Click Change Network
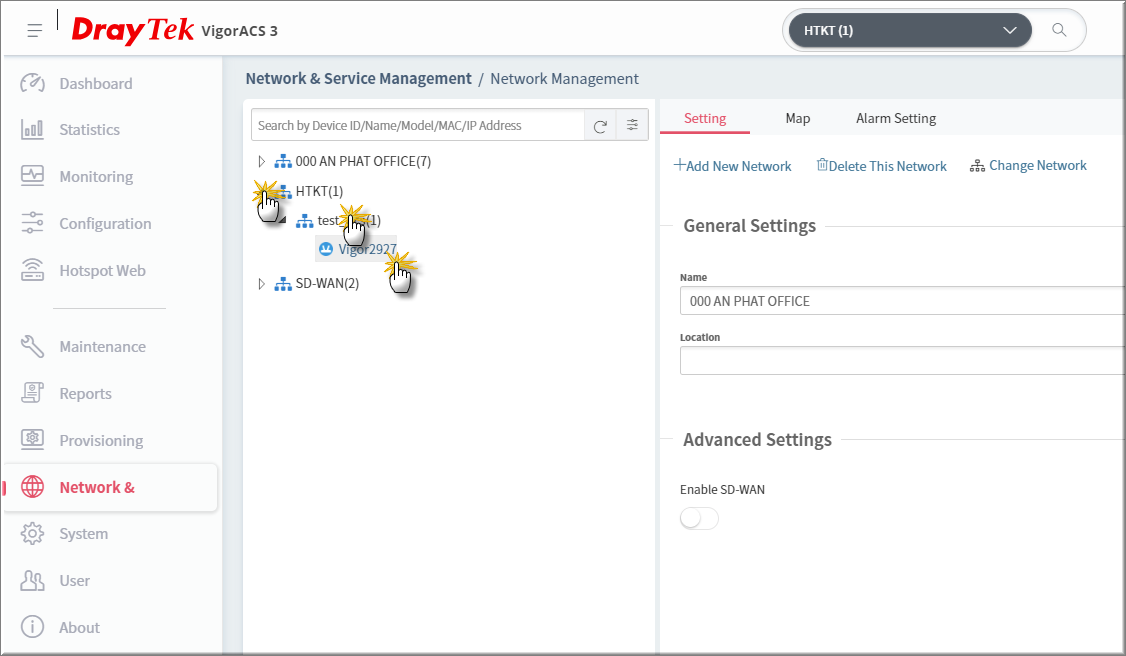 click(x=1028, y=166)
